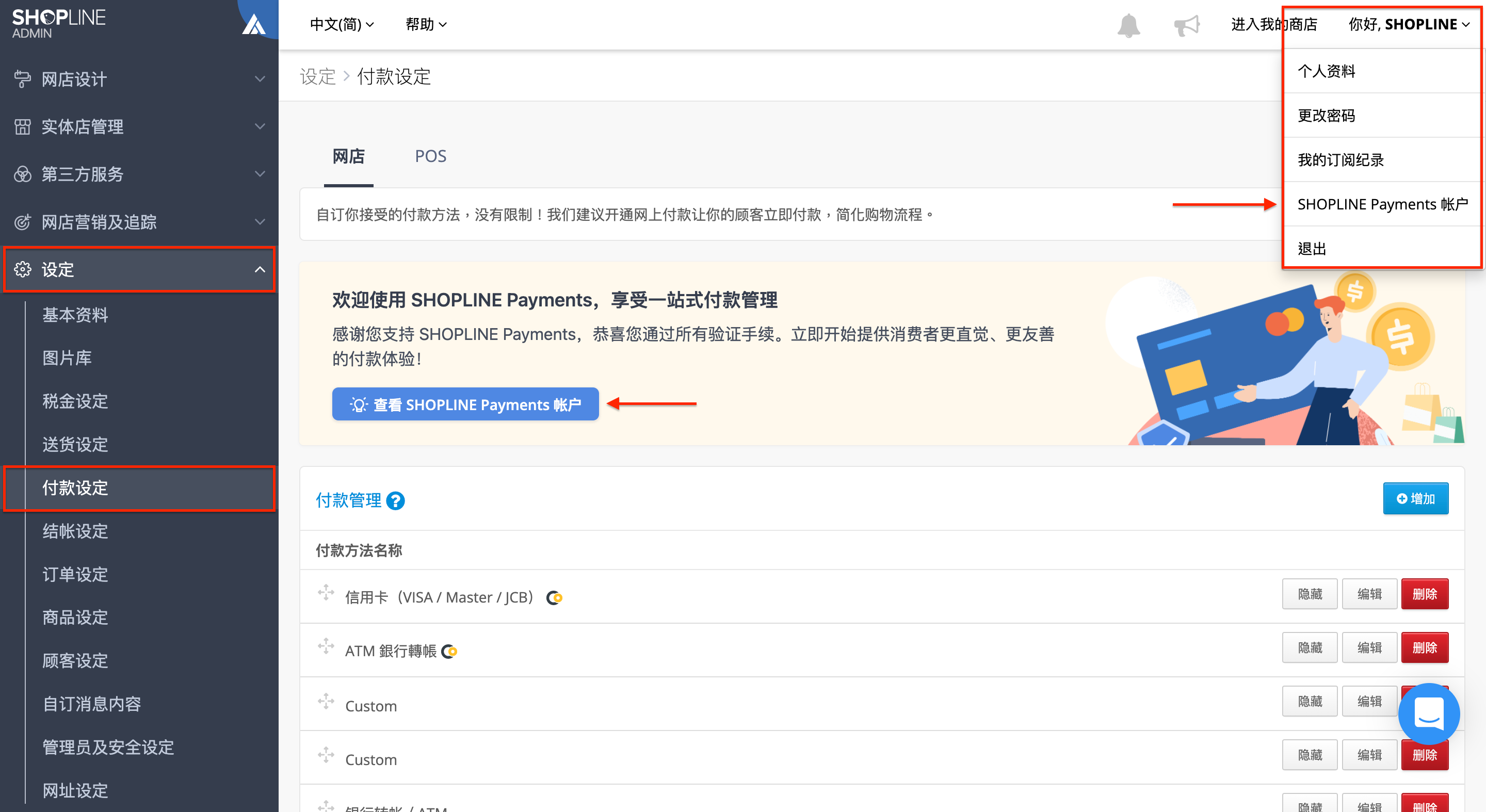This screenshot has height=812, width=1486.
Task: Edit the second Custom payment method
Action: [1369, 755]
